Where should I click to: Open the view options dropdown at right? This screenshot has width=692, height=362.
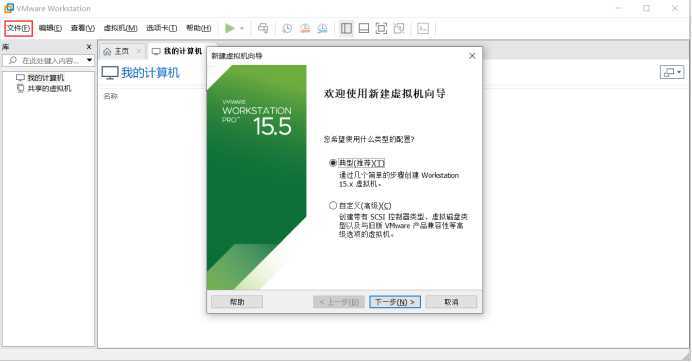672,72
